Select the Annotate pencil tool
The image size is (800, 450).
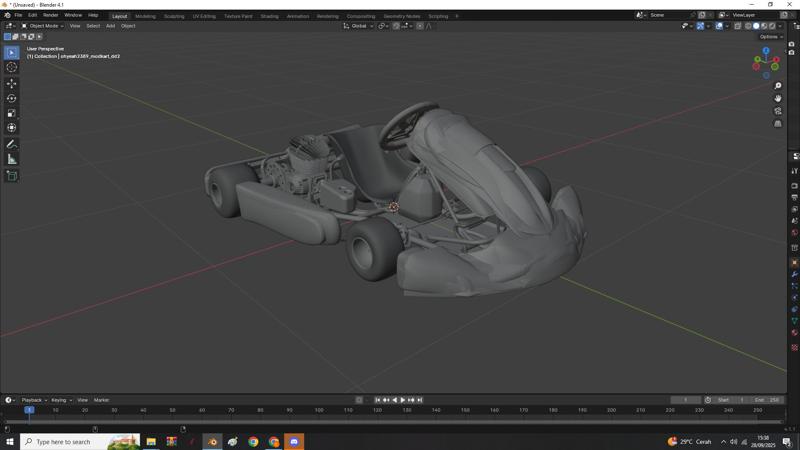[x=12, y=144]
